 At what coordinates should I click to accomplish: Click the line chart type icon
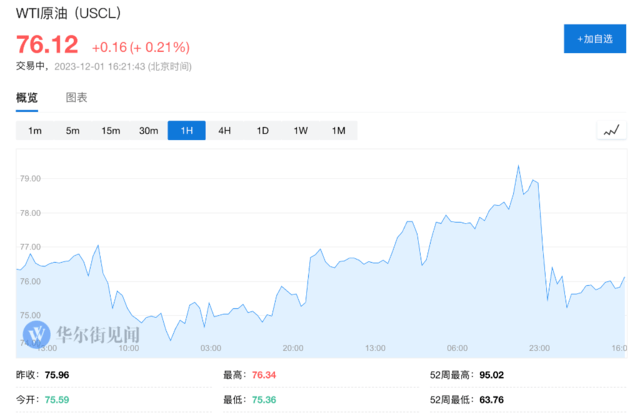pos(610,131)
